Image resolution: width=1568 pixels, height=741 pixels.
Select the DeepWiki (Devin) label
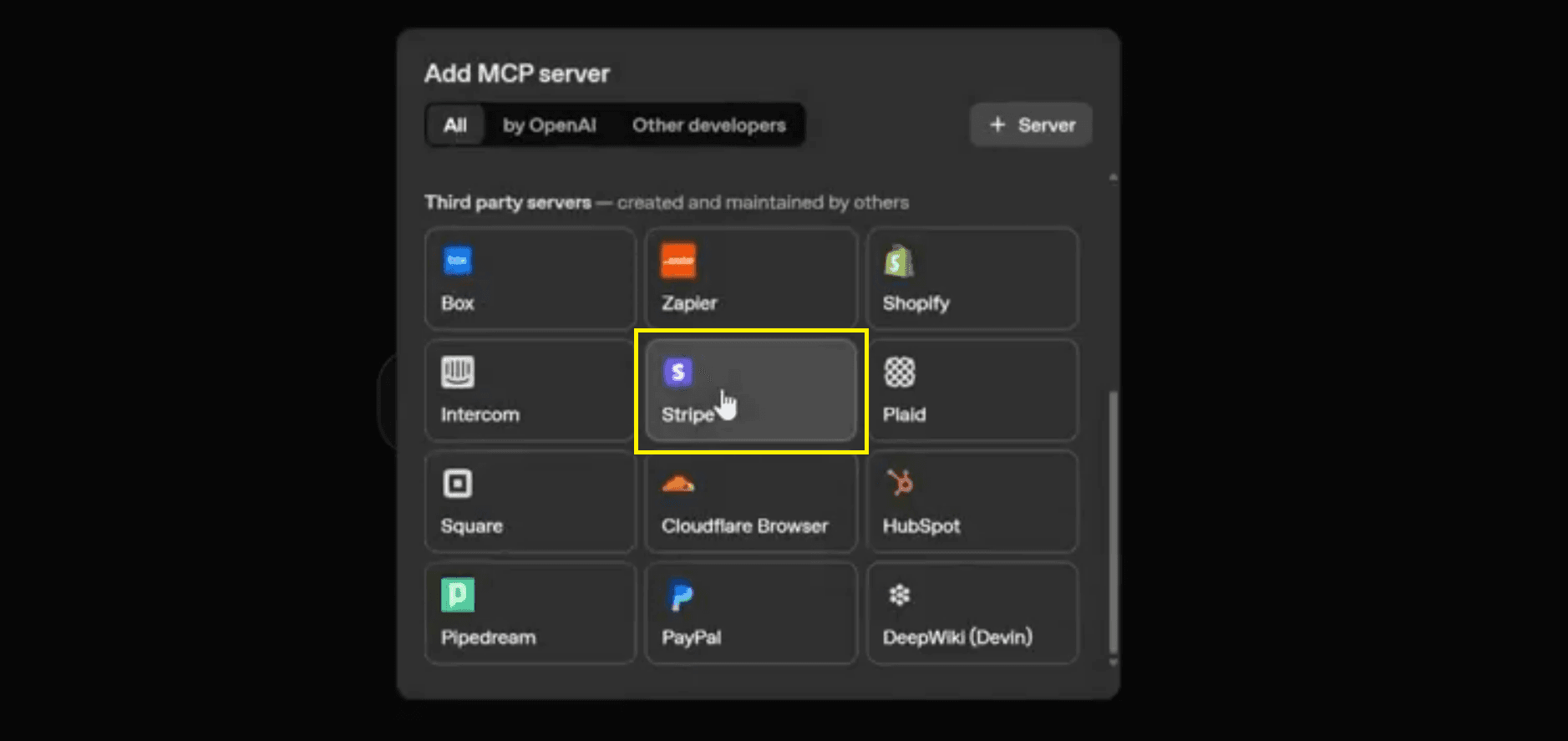click(x=958, y=637)
